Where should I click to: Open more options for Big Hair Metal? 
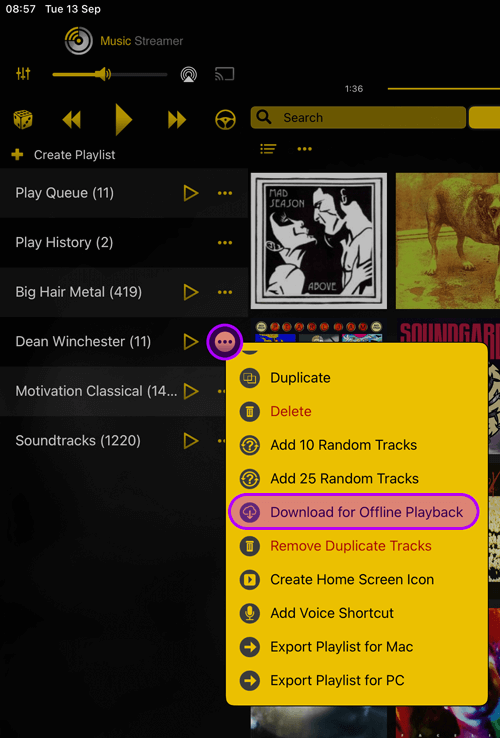[x=225, y=292]
